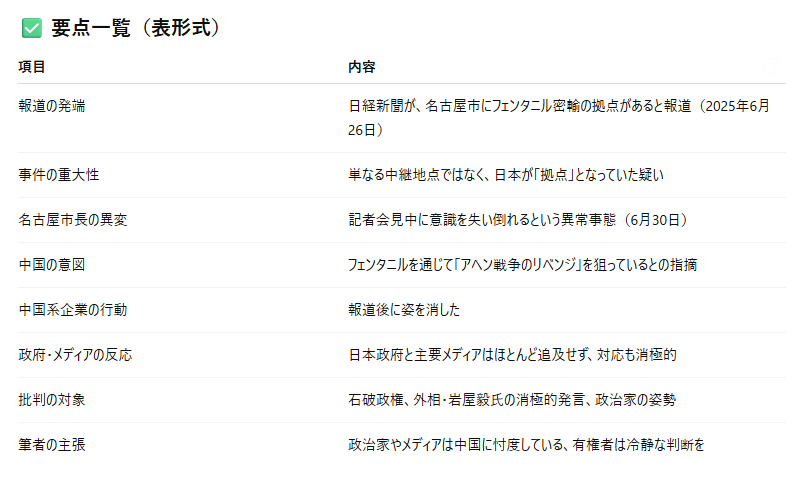This screenshot has width=801, height=497.
Task: Click the green checkmark emoji icon
Action: pos(32,28)
